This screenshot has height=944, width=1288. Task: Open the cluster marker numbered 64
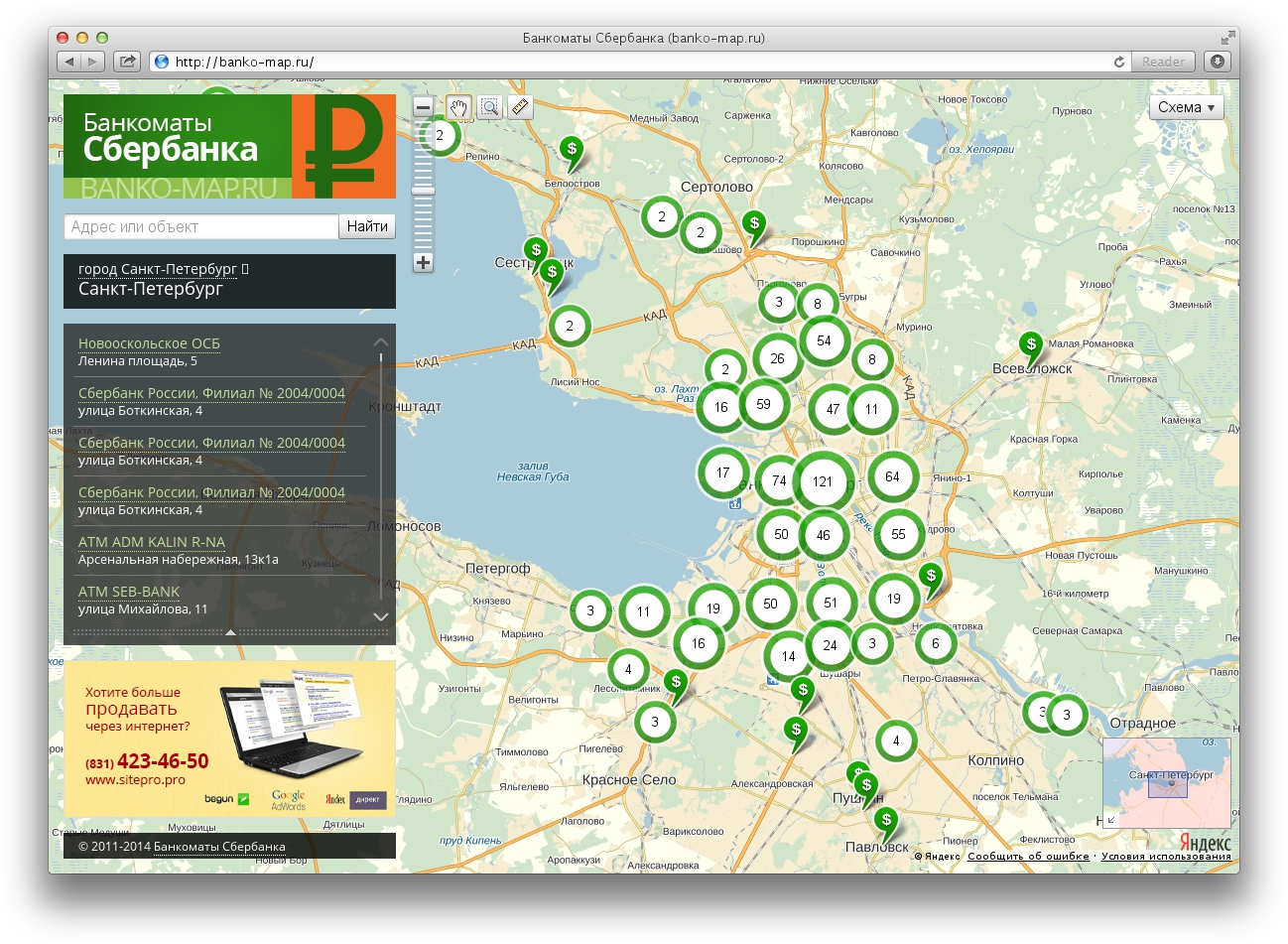[892, 477]
